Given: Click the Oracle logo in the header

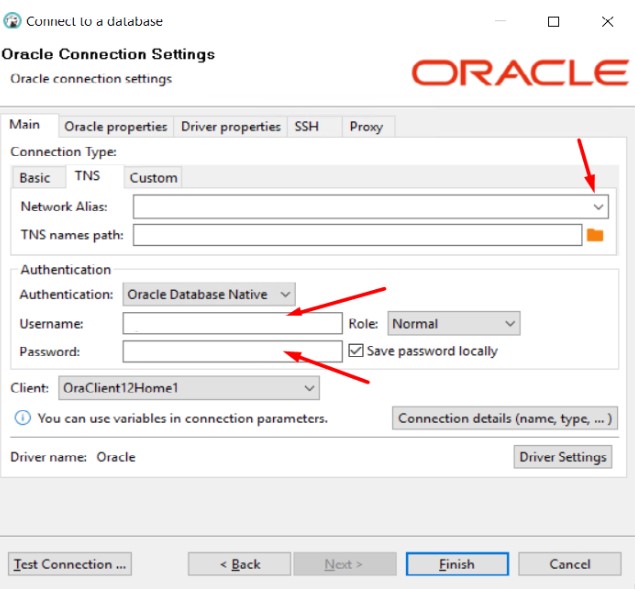Looking at the screenshot, I should coord(520,73).
